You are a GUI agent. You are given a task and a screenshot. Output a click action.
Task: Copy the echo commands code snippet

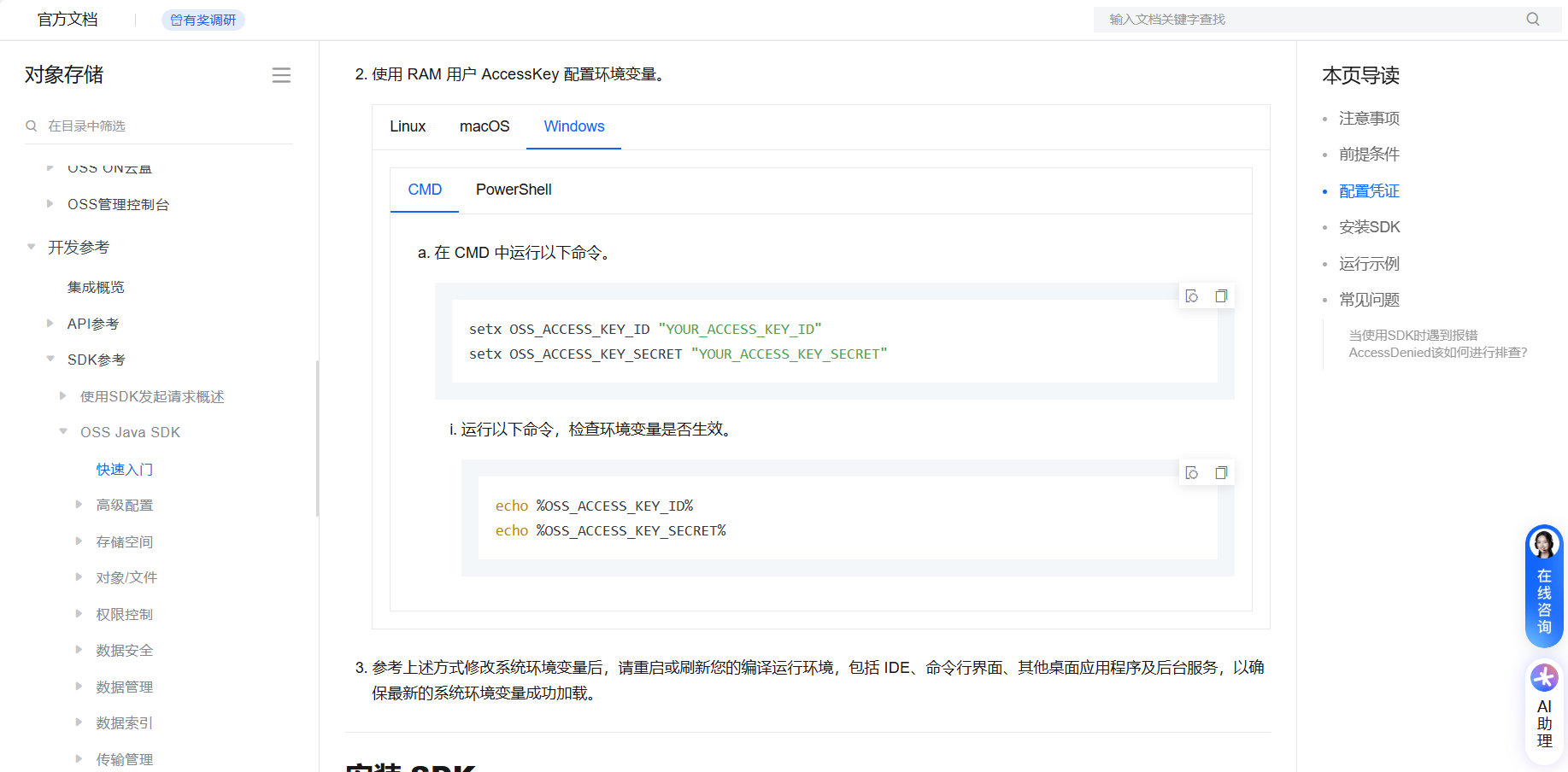tap(1221, 472)
